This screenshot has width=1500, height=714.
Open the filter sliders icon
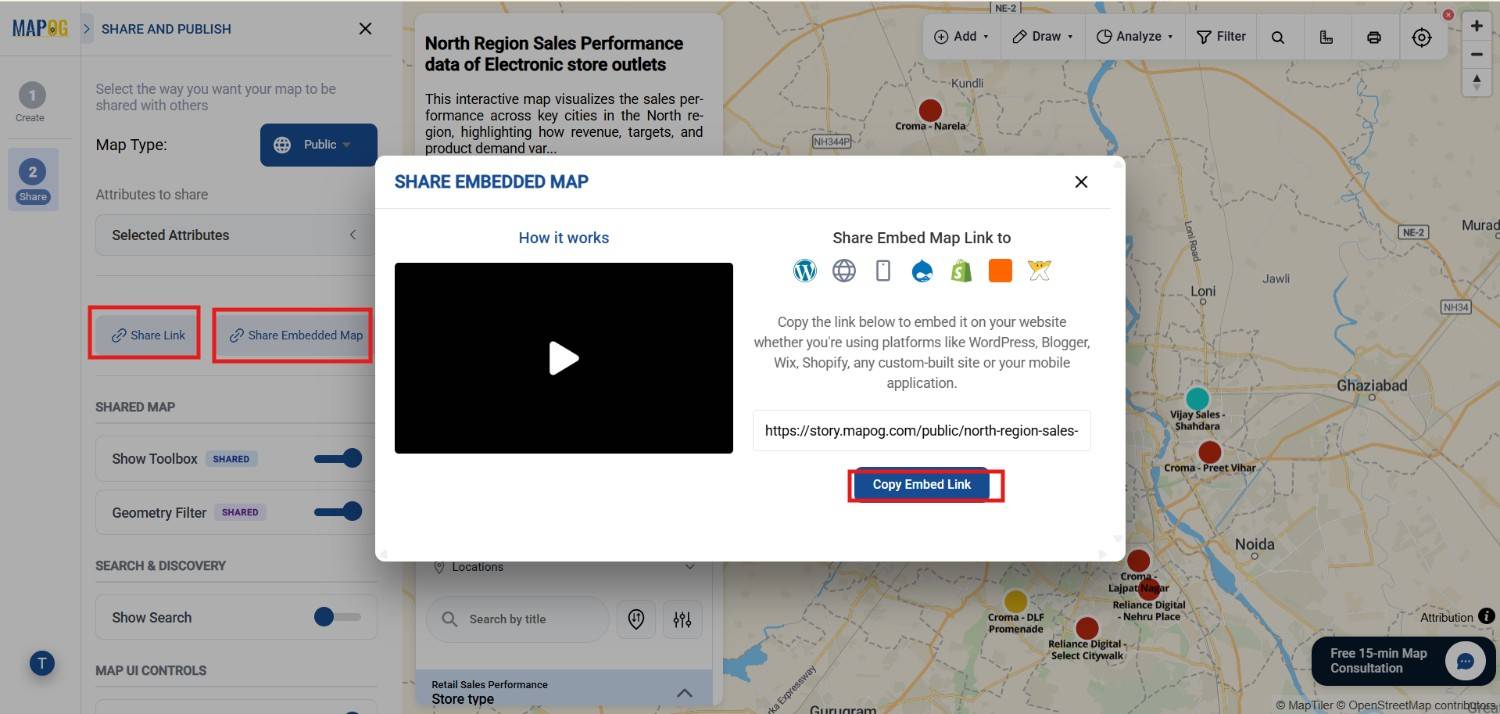point(682,620)
